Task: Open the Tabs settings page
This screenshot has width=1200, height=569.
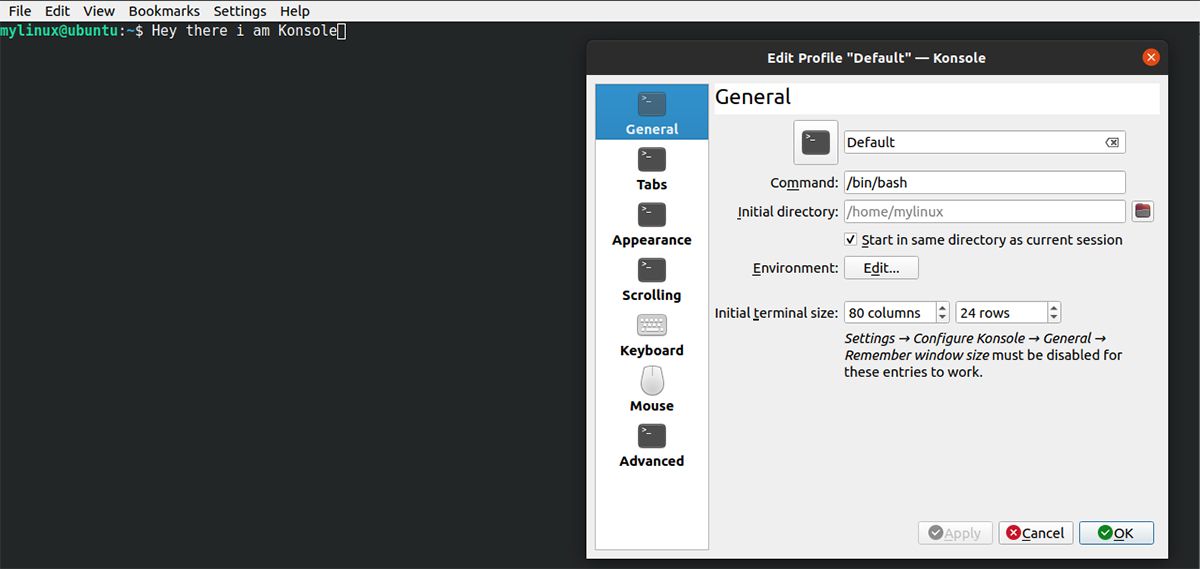Action: pyautogui.click(x=652, y=168)
